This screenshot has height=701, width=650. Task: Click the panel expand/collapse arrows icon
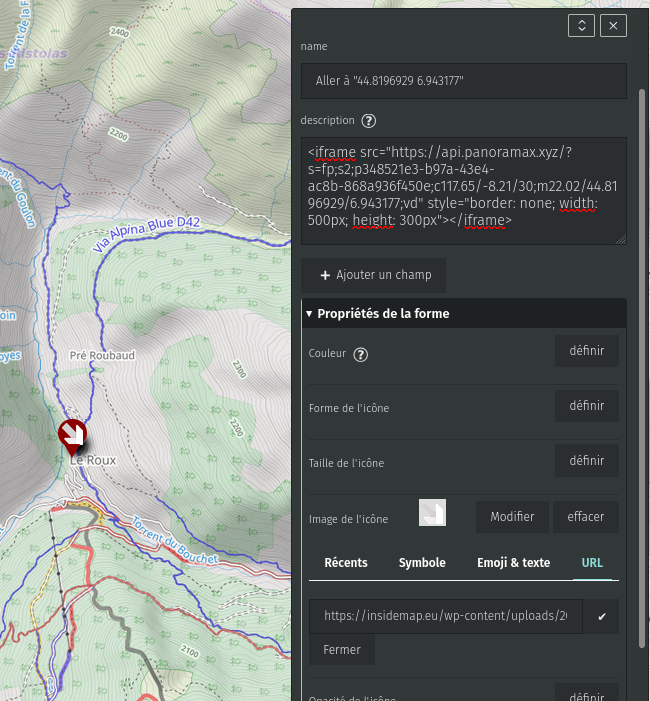[581, 26]
